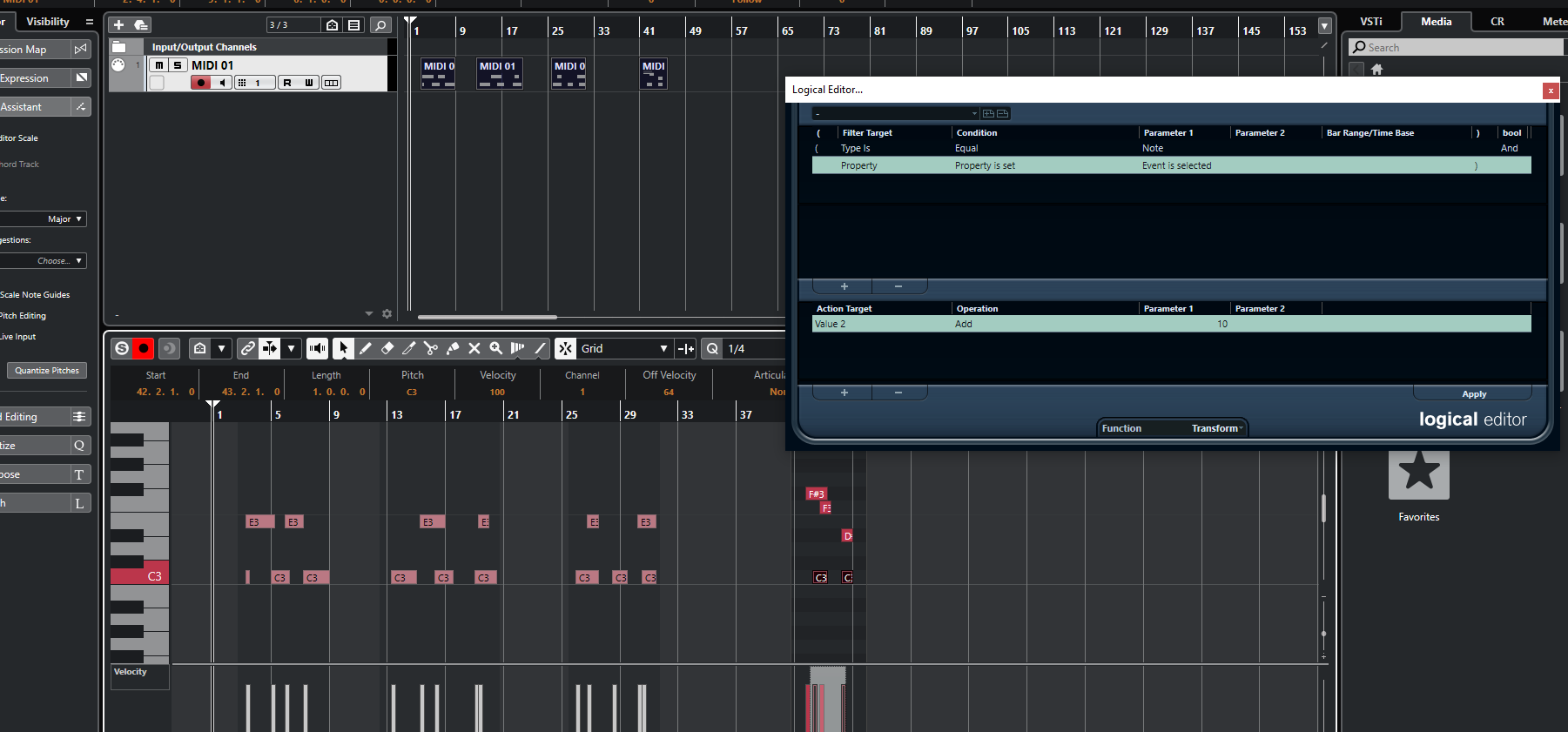Click the track visibility agents house icon
This screenshot has width=1568, height=732.
click(333, 25)
